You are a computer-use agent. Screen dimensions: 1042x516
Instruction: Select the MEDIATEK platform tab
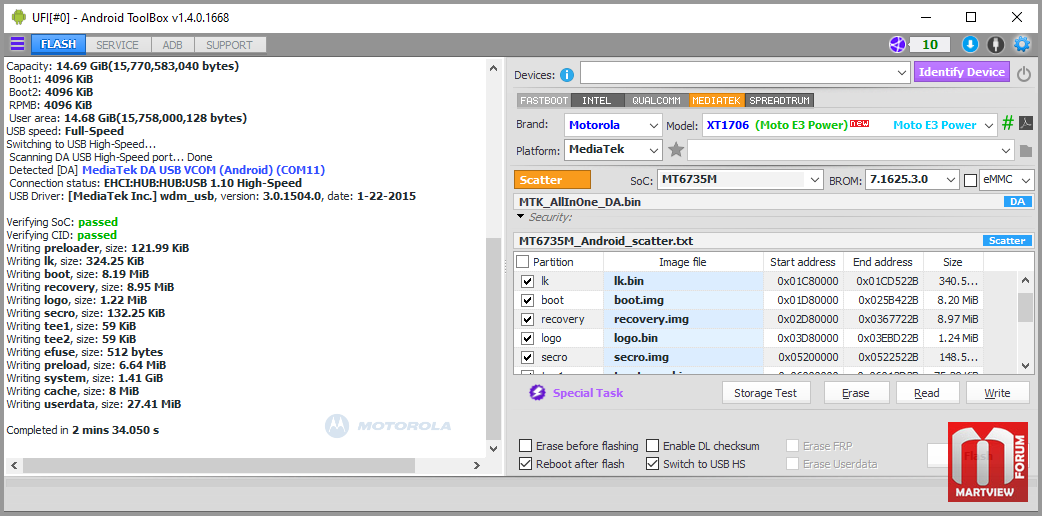tap(716, 100)
